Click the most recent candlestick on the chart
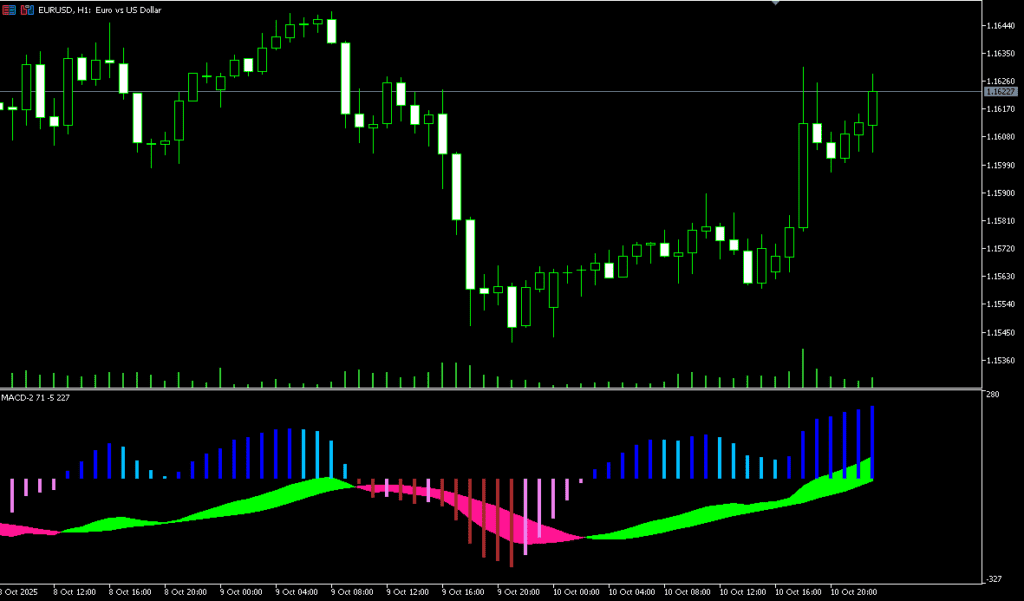The height and width of the screenshot is (601, 1024). point(873,108)
